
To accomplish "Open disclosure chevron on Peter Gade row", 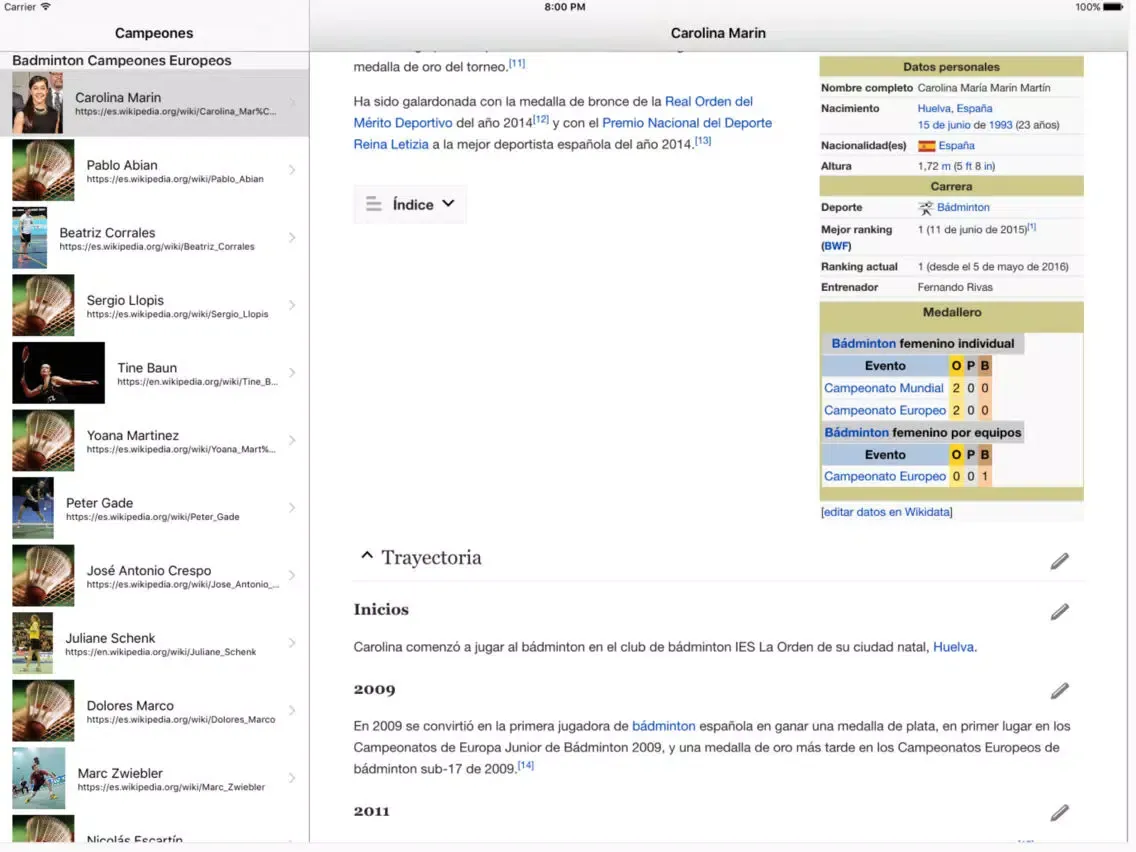I will pos(292,508).
